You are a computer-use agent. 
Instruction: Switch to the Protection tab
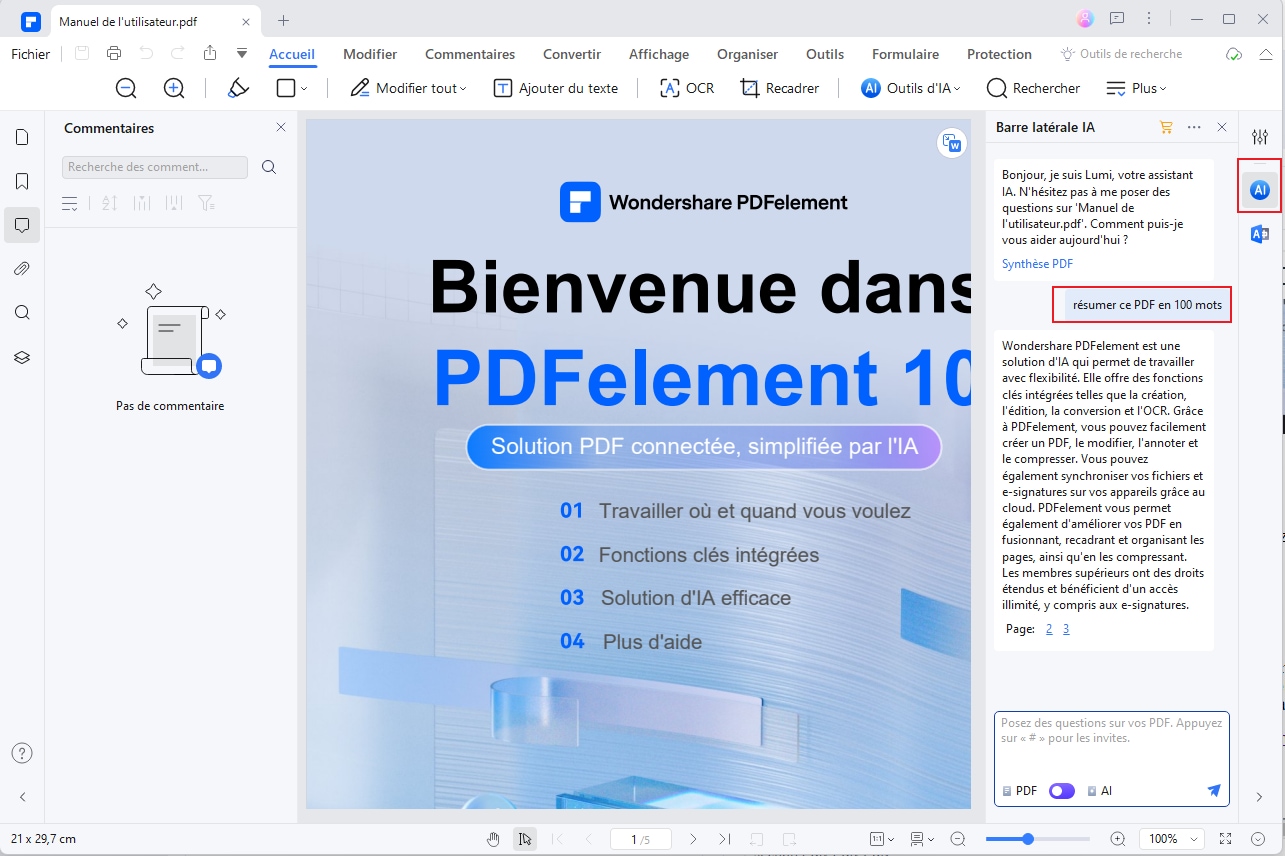(x=999, y=54)
